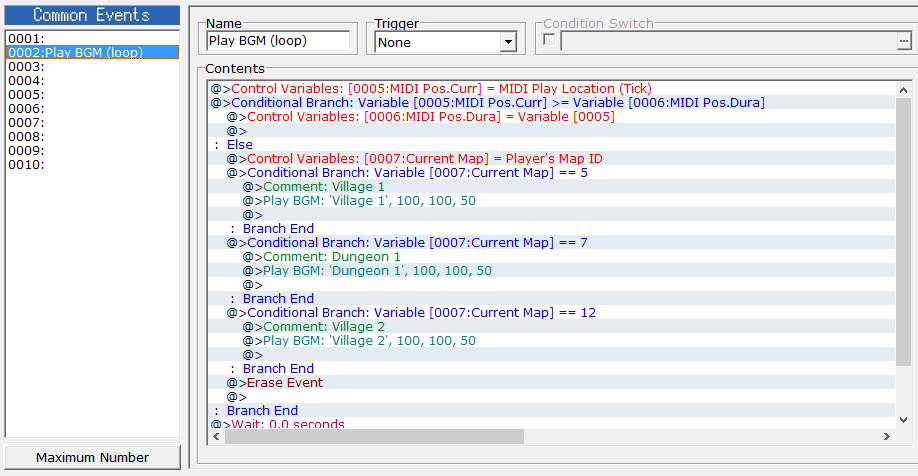Select common event 0001 in the list
The height and width of the screenshot is (476, 918).
92,39
